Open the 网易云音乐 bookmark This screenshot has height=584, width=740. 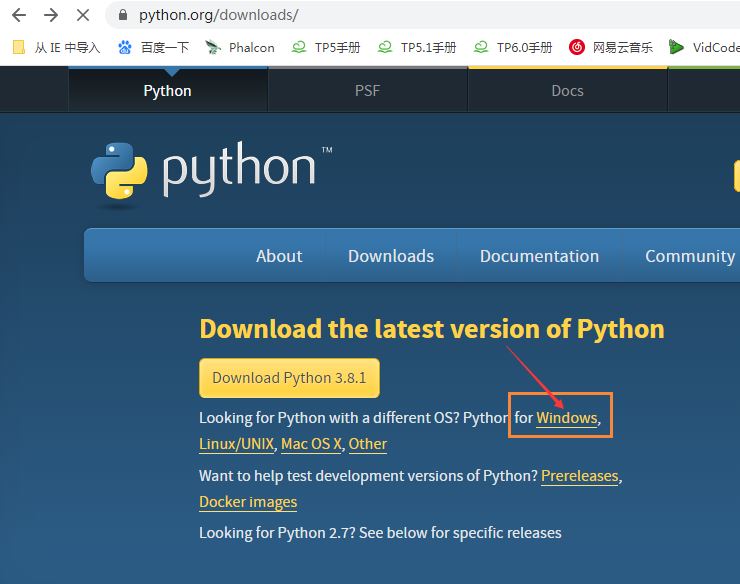pos(611,47)
